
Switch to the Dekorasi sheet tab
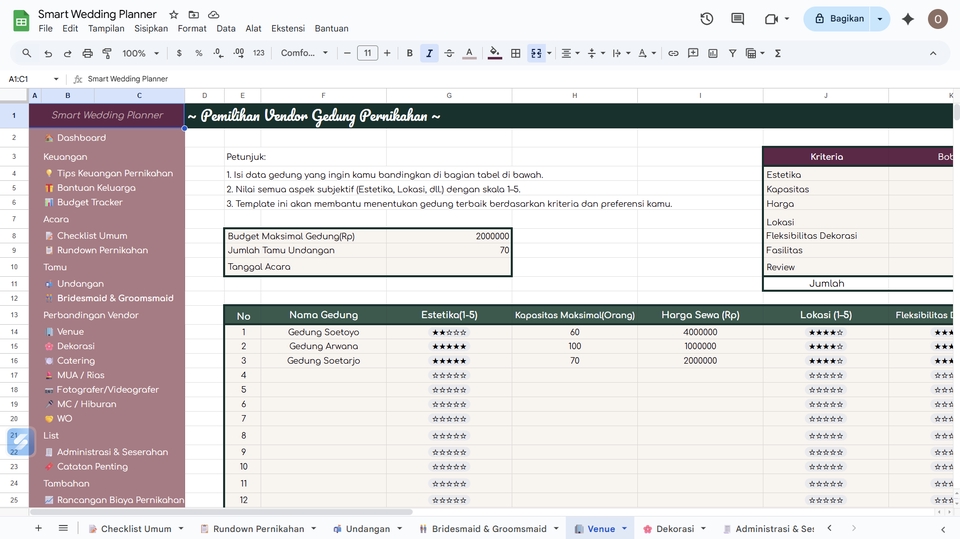pos(675,529)
